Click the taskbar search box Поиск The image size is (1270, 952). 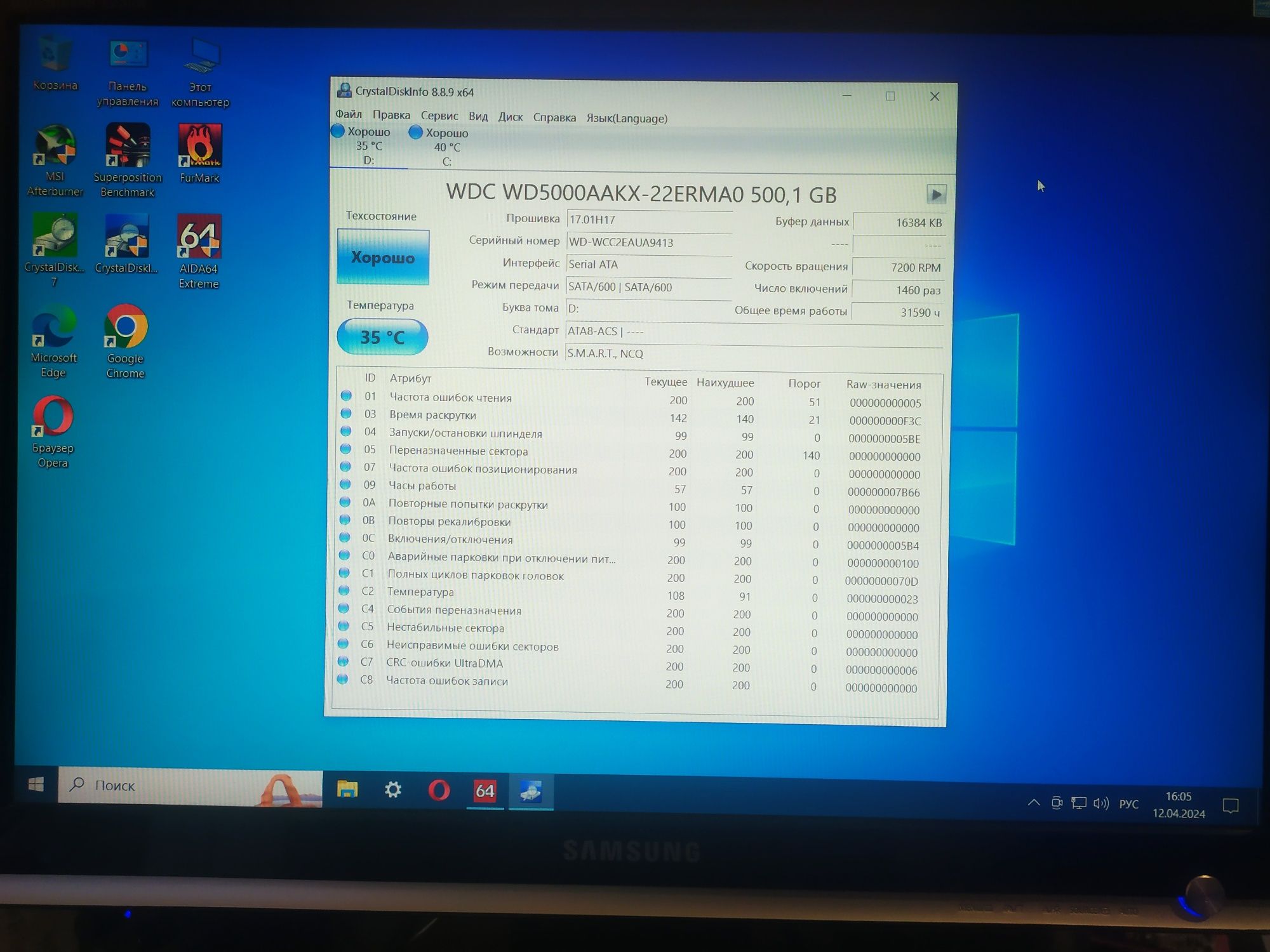[x=190, y=786]
